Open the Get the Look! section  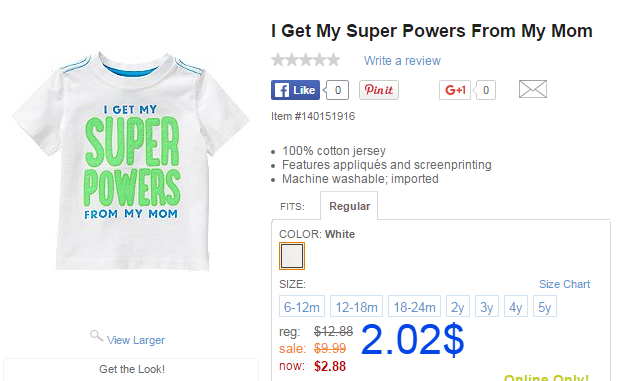[x=131, y=369]
